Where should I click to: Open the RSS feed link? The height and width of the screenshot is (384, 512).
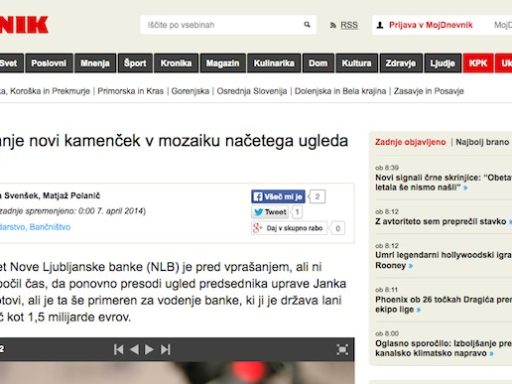click(x=349, y=25)
